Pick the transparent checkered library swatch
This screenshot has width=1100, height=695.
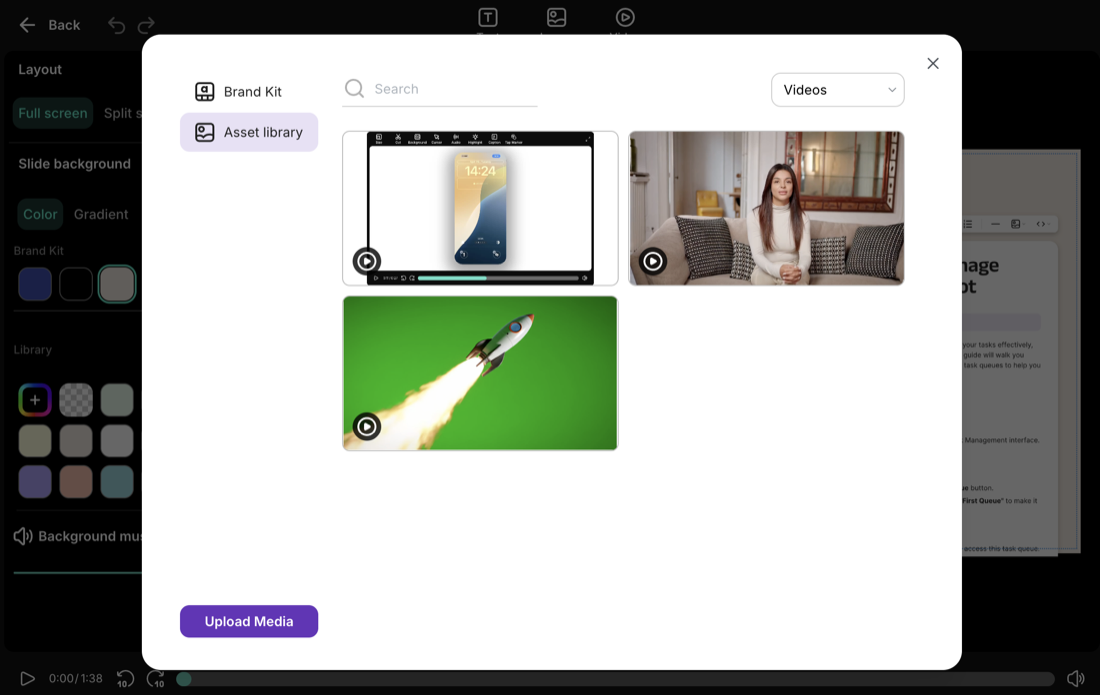(76, 400)
